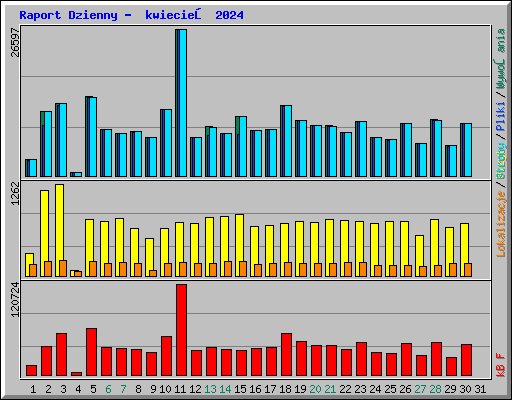The width and height of the screenshot is (512, 400).
Task: Select the red bar for day 5
Action: click(x=92, y=352)
